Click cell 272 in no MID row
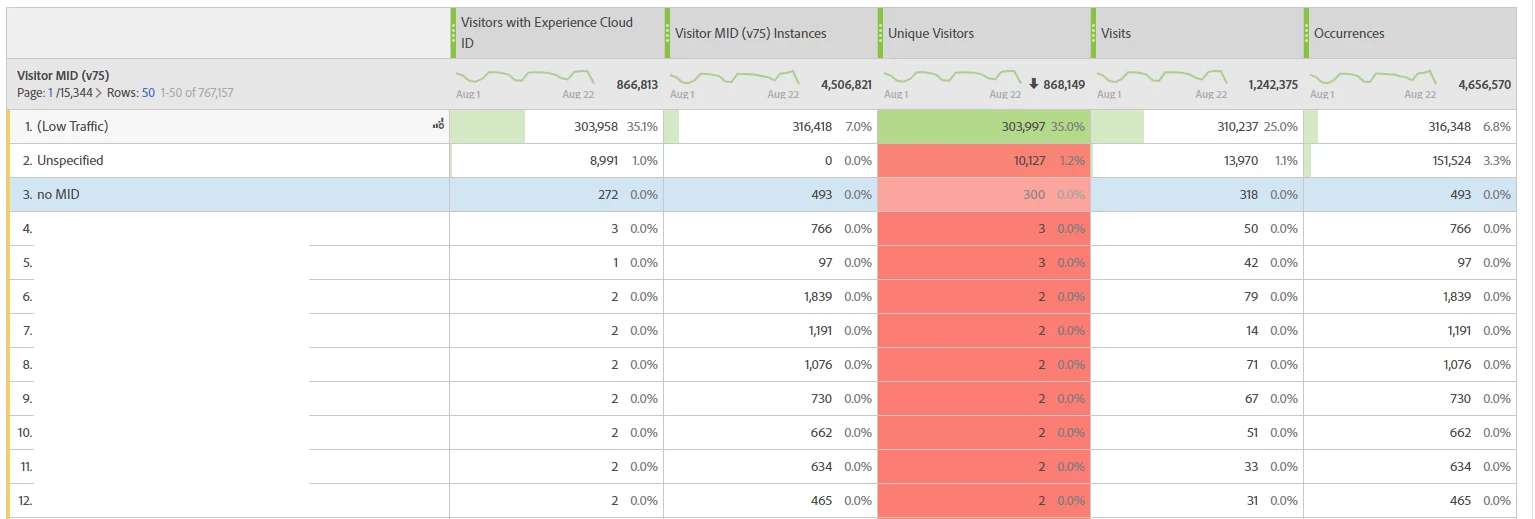This screenshot has height=519, width=1535. (x=557, y=195)
